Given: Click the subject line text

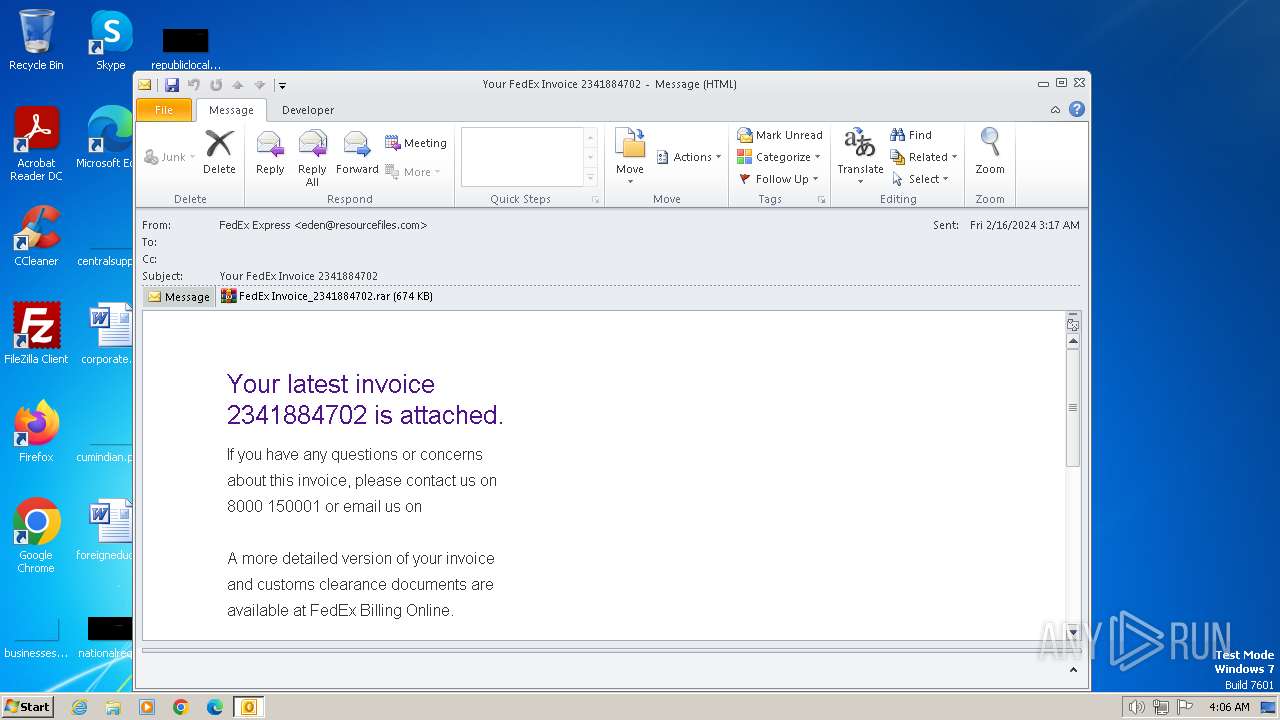Looking at the screenshot, I should click(299, 276).
